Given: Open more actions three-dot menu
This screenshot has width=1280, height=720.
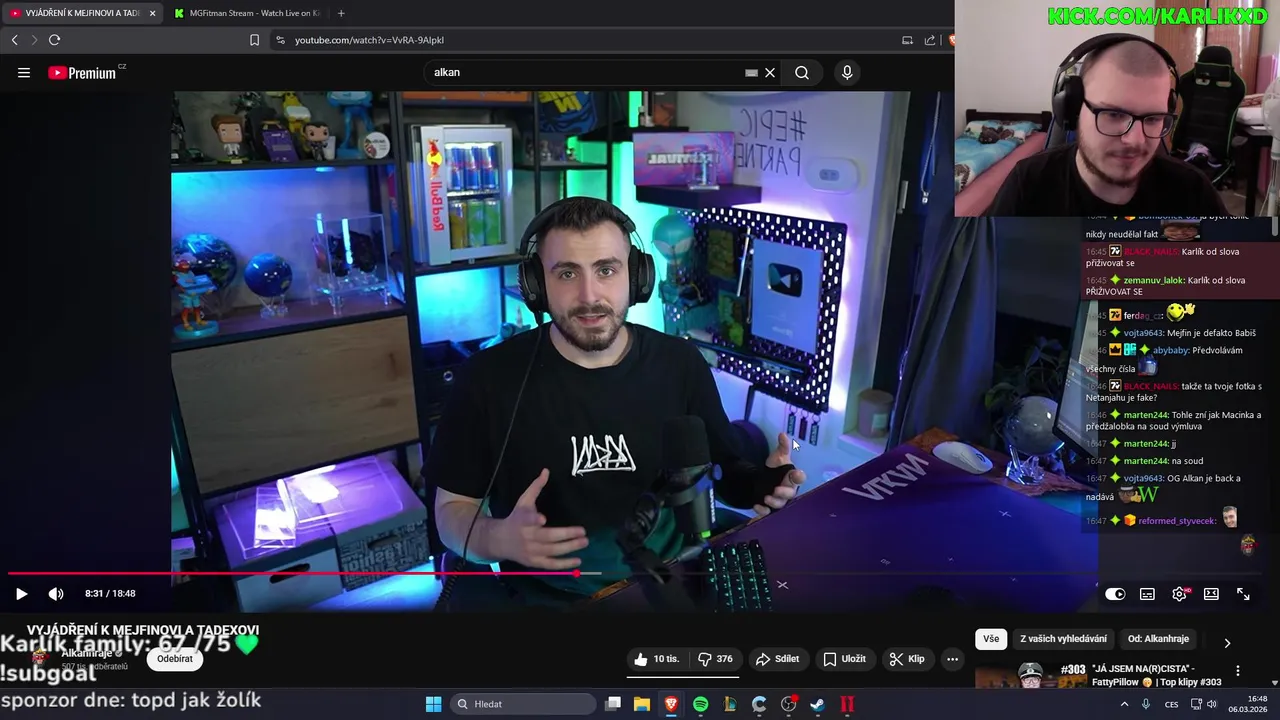Looking at the screenshot, I should tap(952, 659).
